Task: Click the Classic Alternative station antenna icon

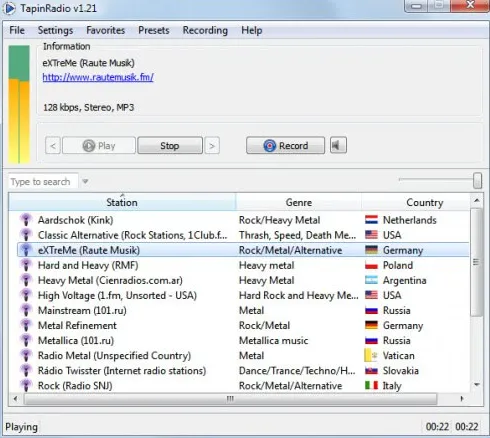Action: [x=26, y=235]
